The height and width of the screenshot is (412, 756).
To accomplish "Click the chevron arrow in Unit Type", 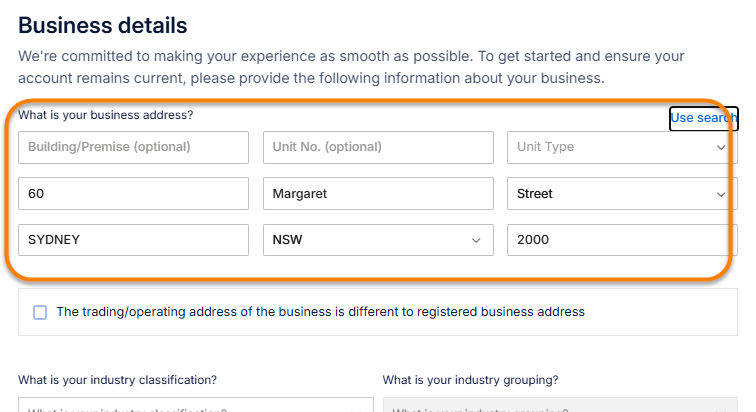I will [722, 148].
